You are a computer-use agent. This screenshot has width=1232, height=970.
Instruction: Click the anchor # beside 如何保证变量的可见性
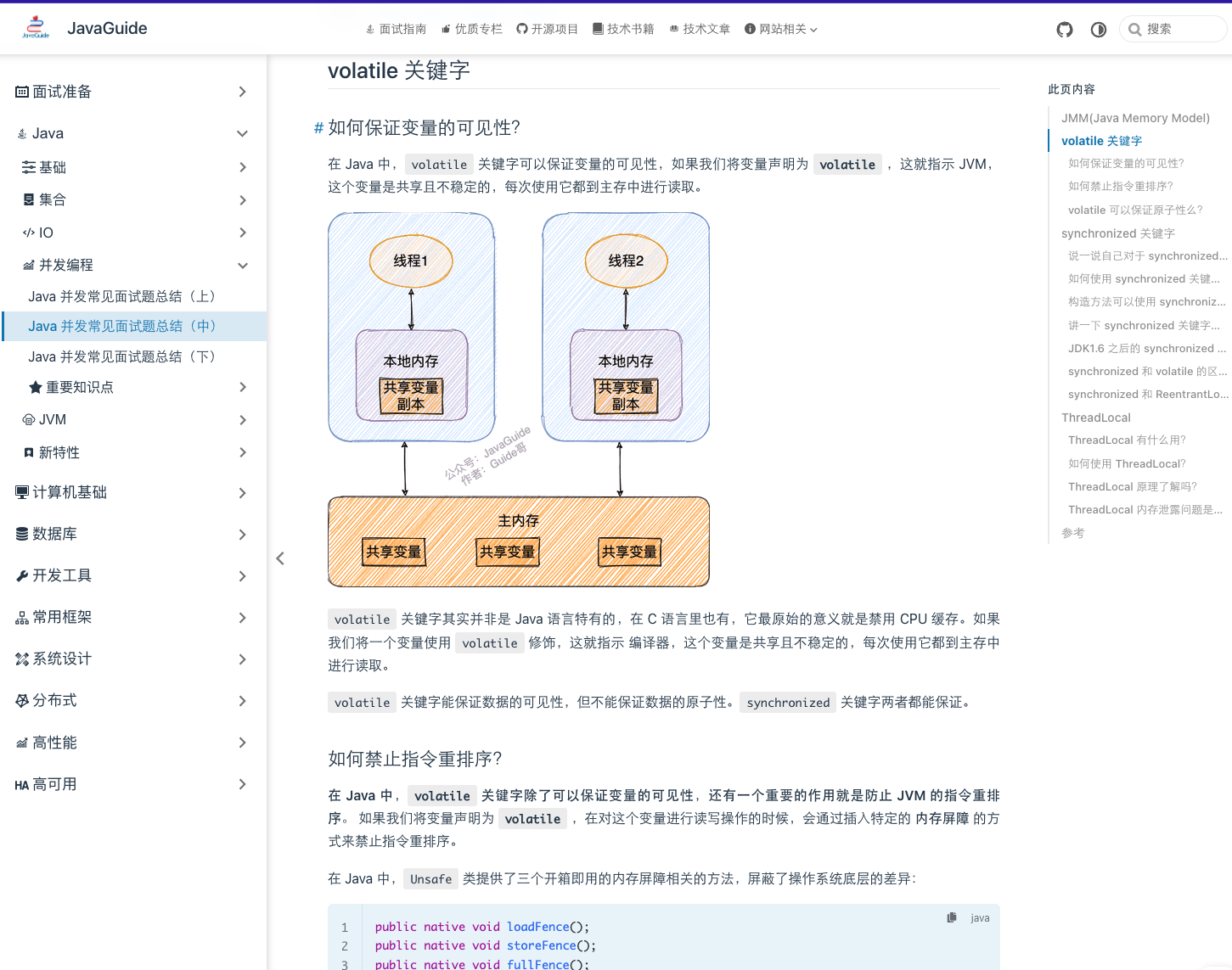tap(318, 127)
